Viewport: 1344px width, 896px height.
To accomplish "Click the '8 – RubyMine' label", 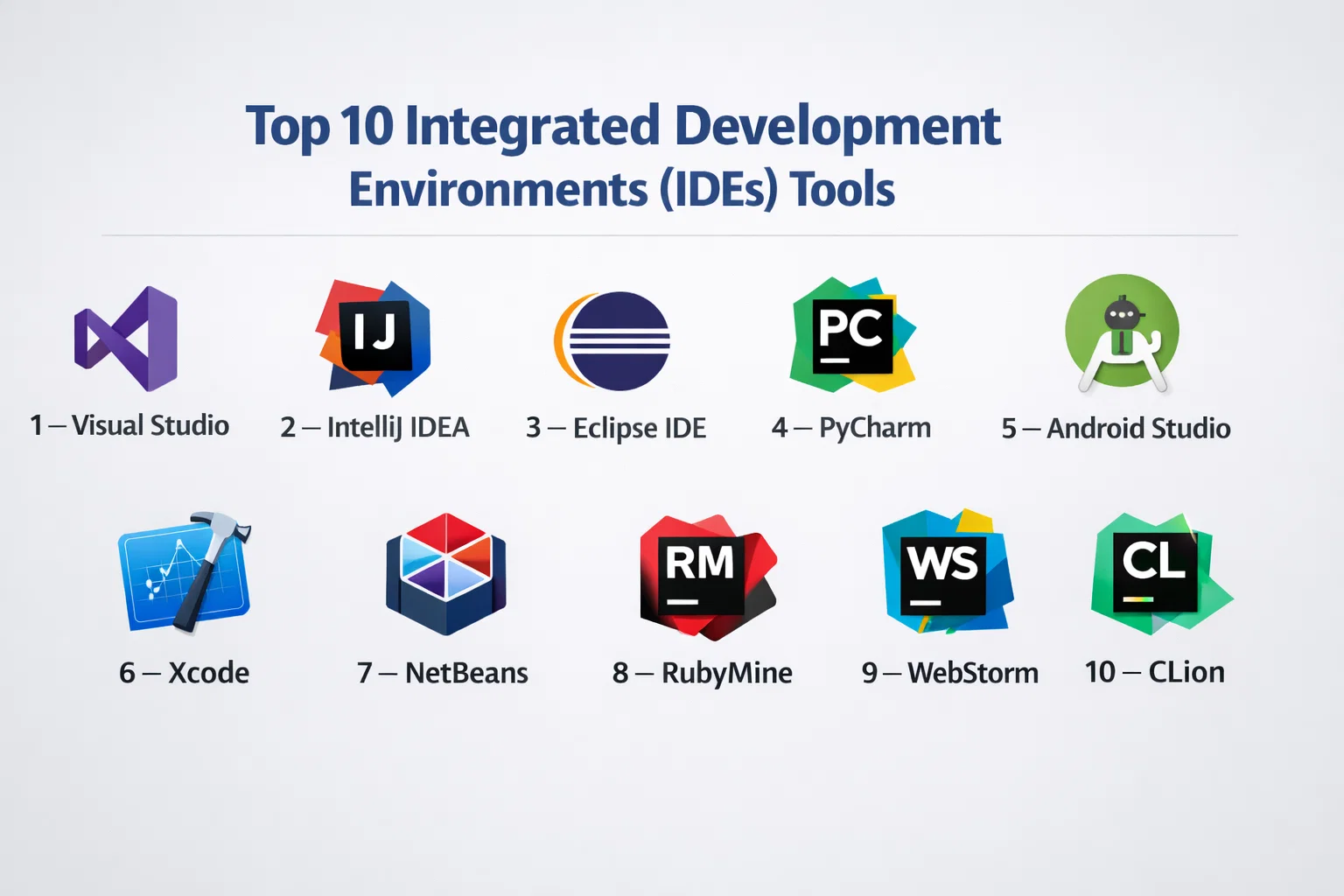I will point(703,673).
